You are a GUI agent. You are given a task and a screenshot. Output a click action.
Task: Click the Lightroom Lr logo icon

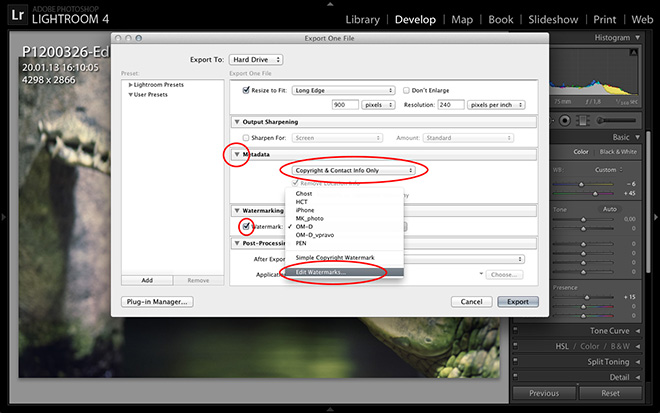click(x=19, y=17)
